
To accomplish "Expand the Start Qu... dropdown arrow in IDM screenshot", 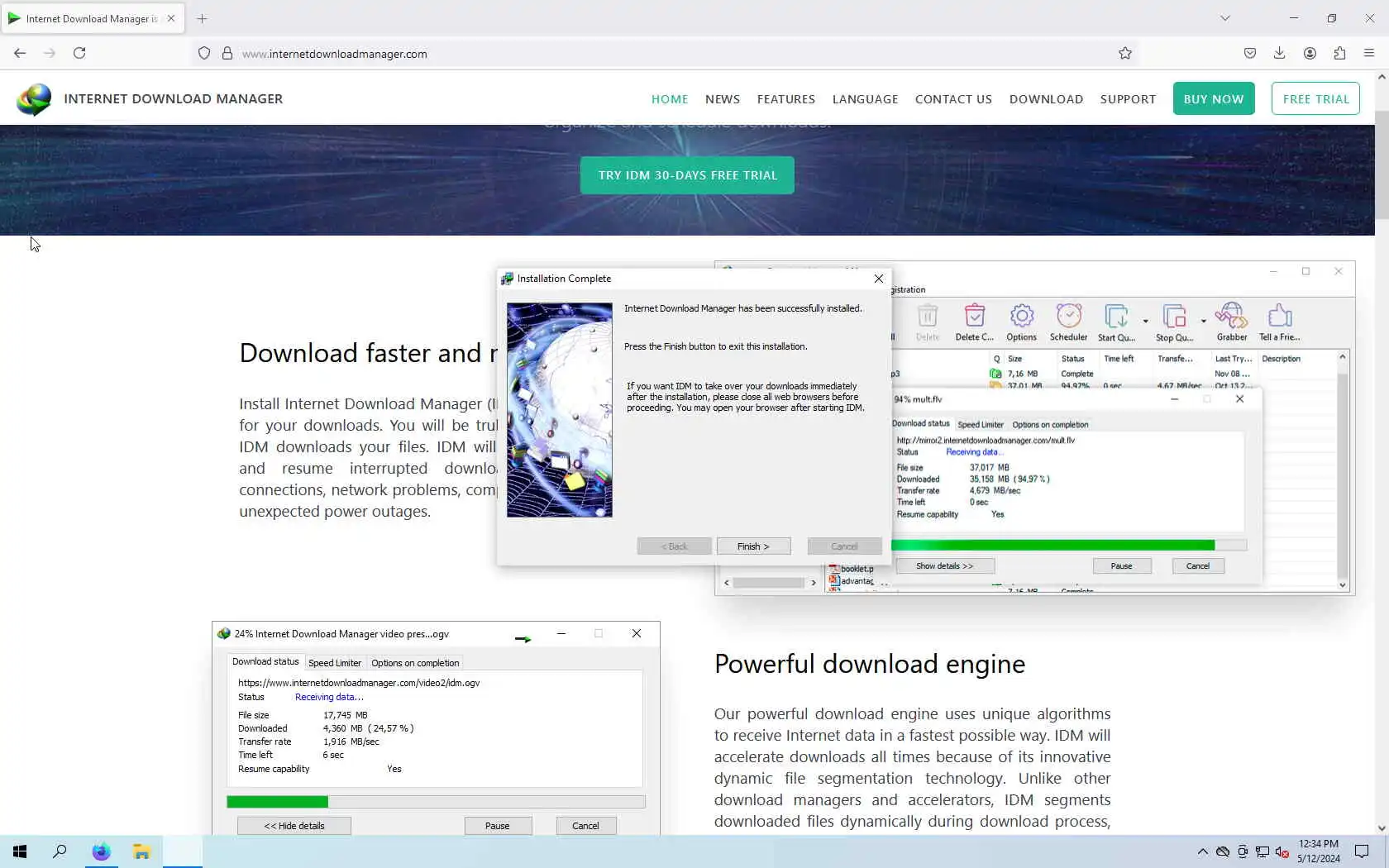I will point(1145,321).
